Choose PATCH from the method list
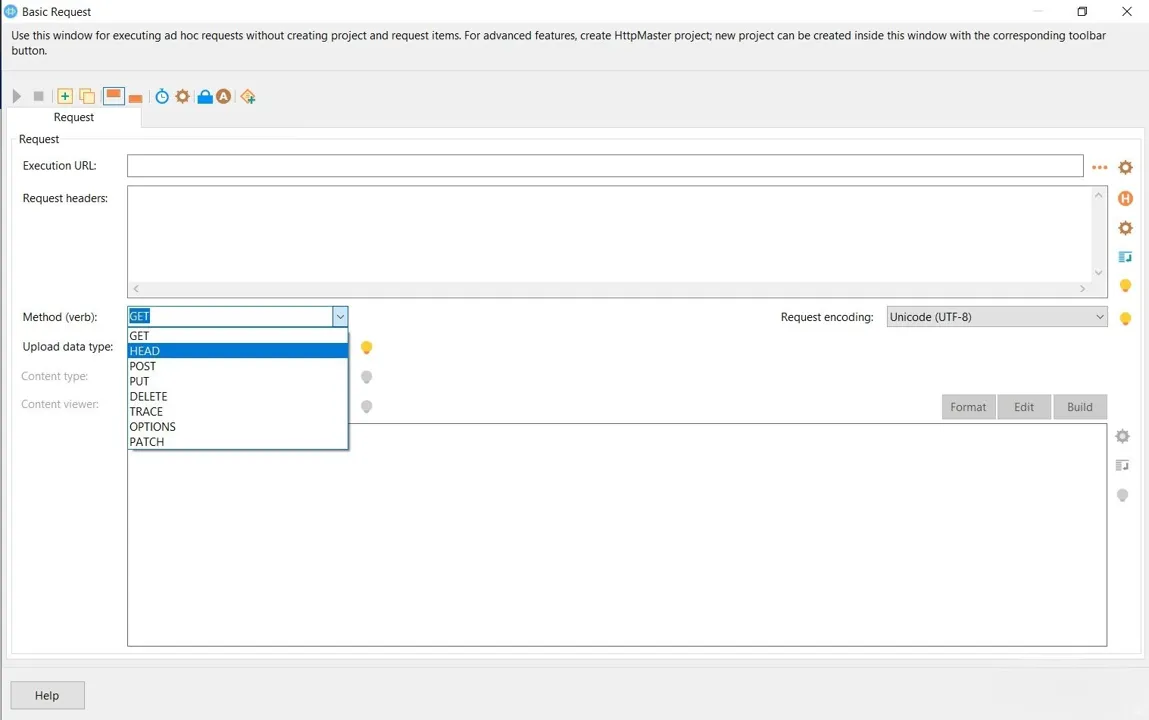This screenshot has width=1149, height=720. click(237, 442)
